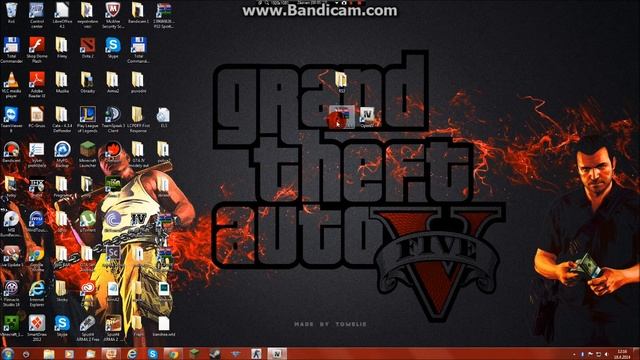640x360 pixels.
Task: Open Steam from the taskbar
Action: 215,354
